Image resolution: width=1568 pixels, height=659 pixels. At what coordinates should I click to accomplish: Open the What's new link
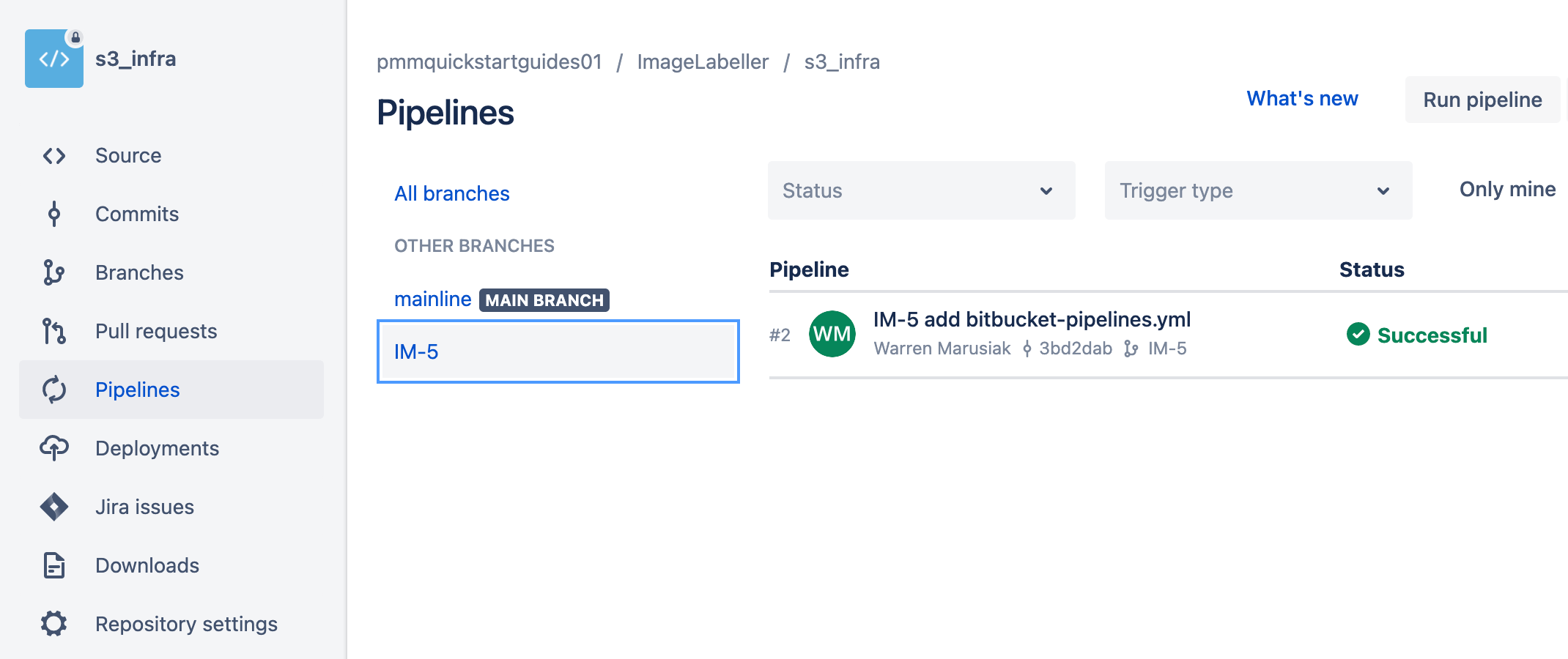coord(1302,98)
